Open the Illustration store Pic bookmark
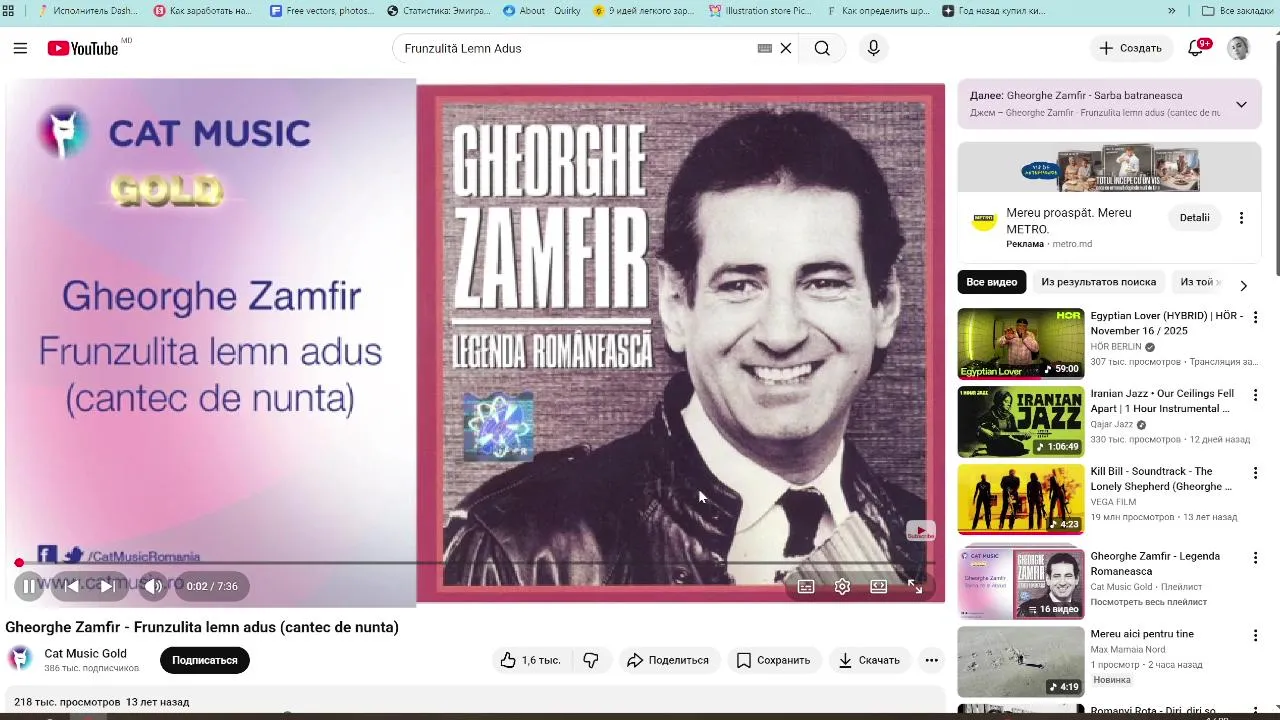Screen dimensions: 1280x720 coord(760,11)
